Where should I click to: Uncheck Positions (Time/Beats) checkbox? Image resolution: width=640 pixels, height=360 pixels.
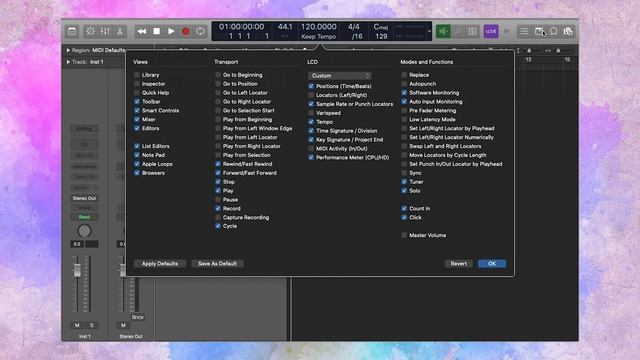pos(311,86)
